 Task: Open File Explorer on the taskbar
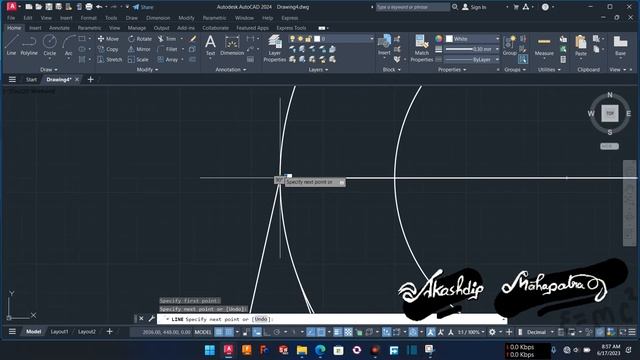302,350
